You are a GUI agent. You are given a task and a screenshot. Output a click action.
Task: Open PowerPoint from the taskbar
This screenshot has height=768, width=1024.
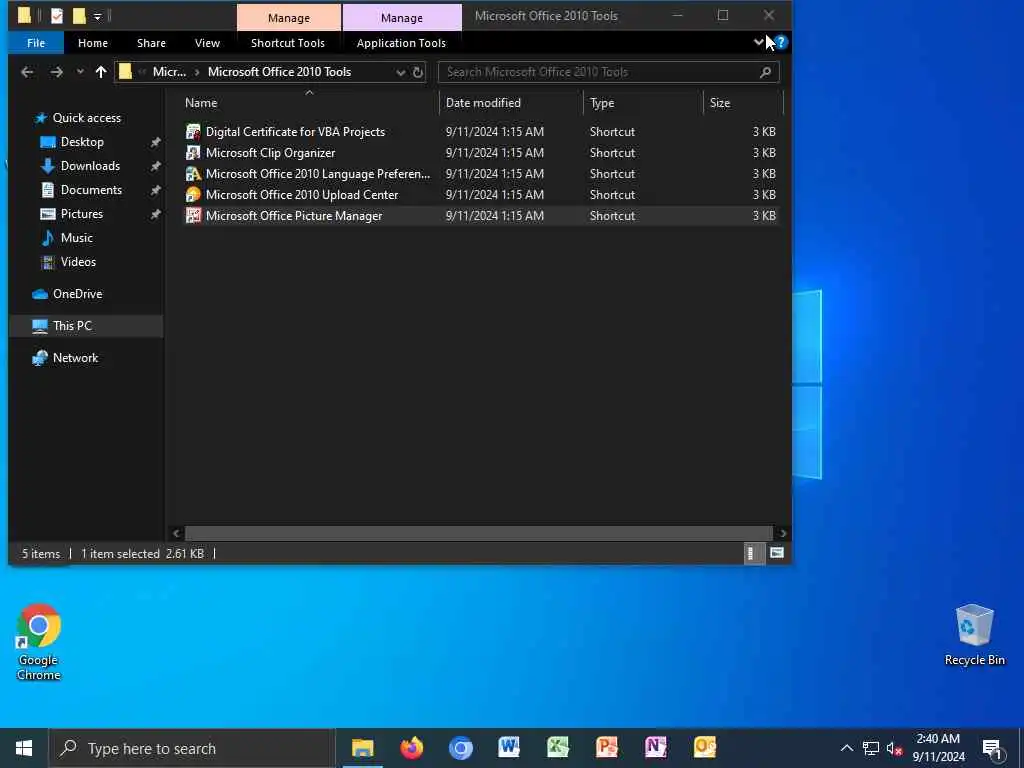pos(607,748)
